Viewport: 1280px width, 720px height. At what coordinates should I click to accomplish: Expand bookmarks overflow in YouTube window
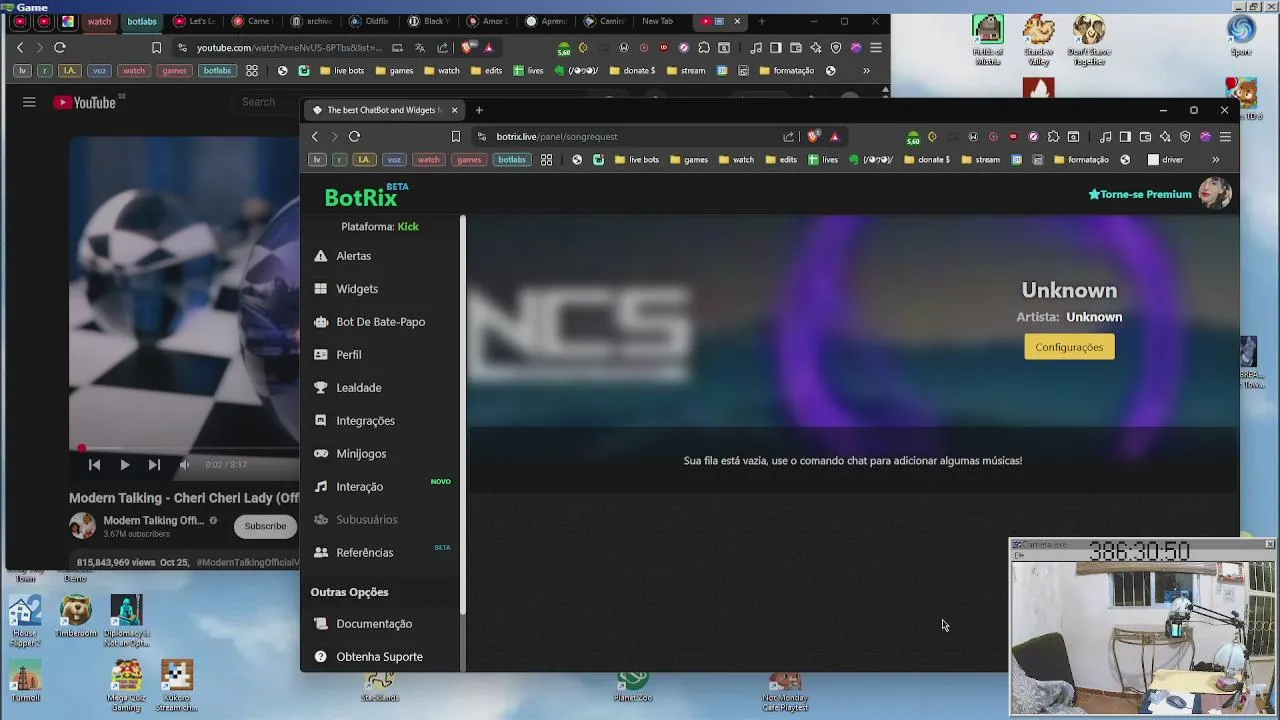866,71
